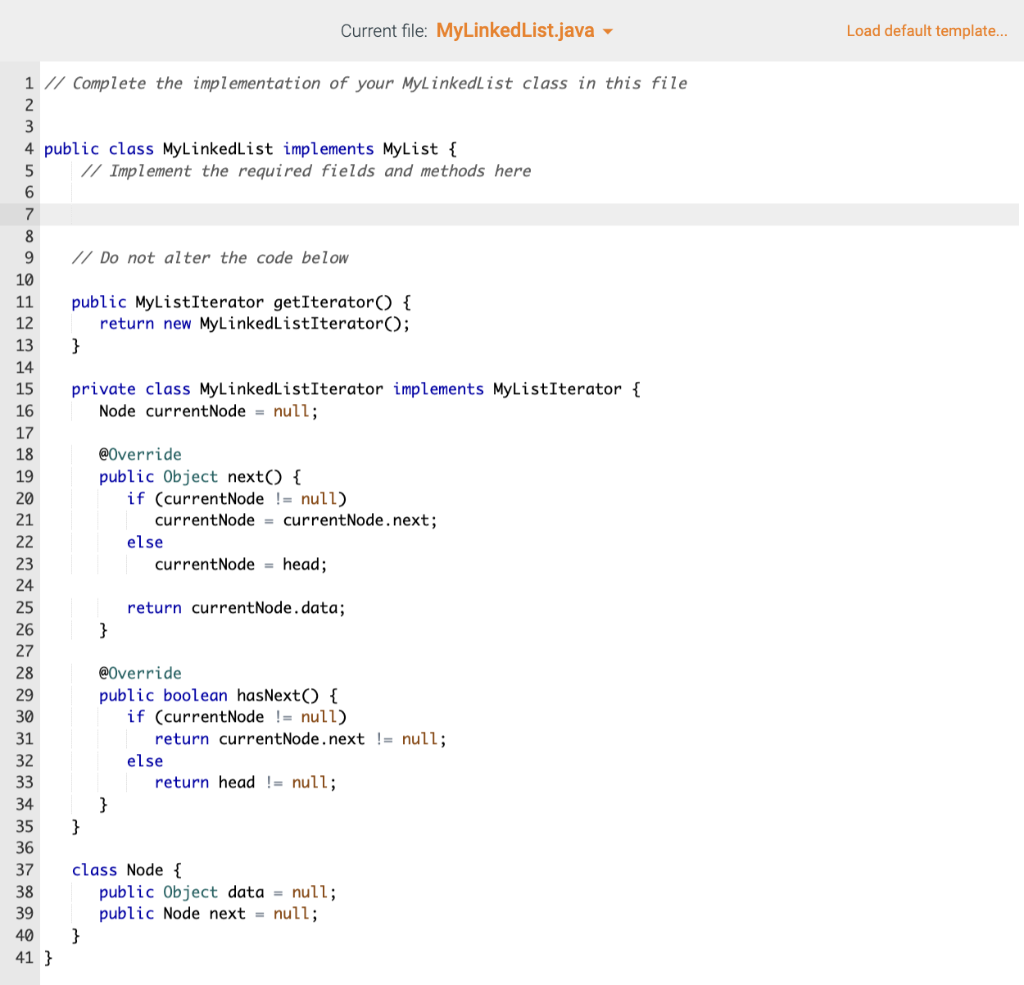Image resolution: width=1024 pixels, height=985 pixels.
Task: Click the comment 'Implement the required fields and methods here'
Action: (306, 170)
